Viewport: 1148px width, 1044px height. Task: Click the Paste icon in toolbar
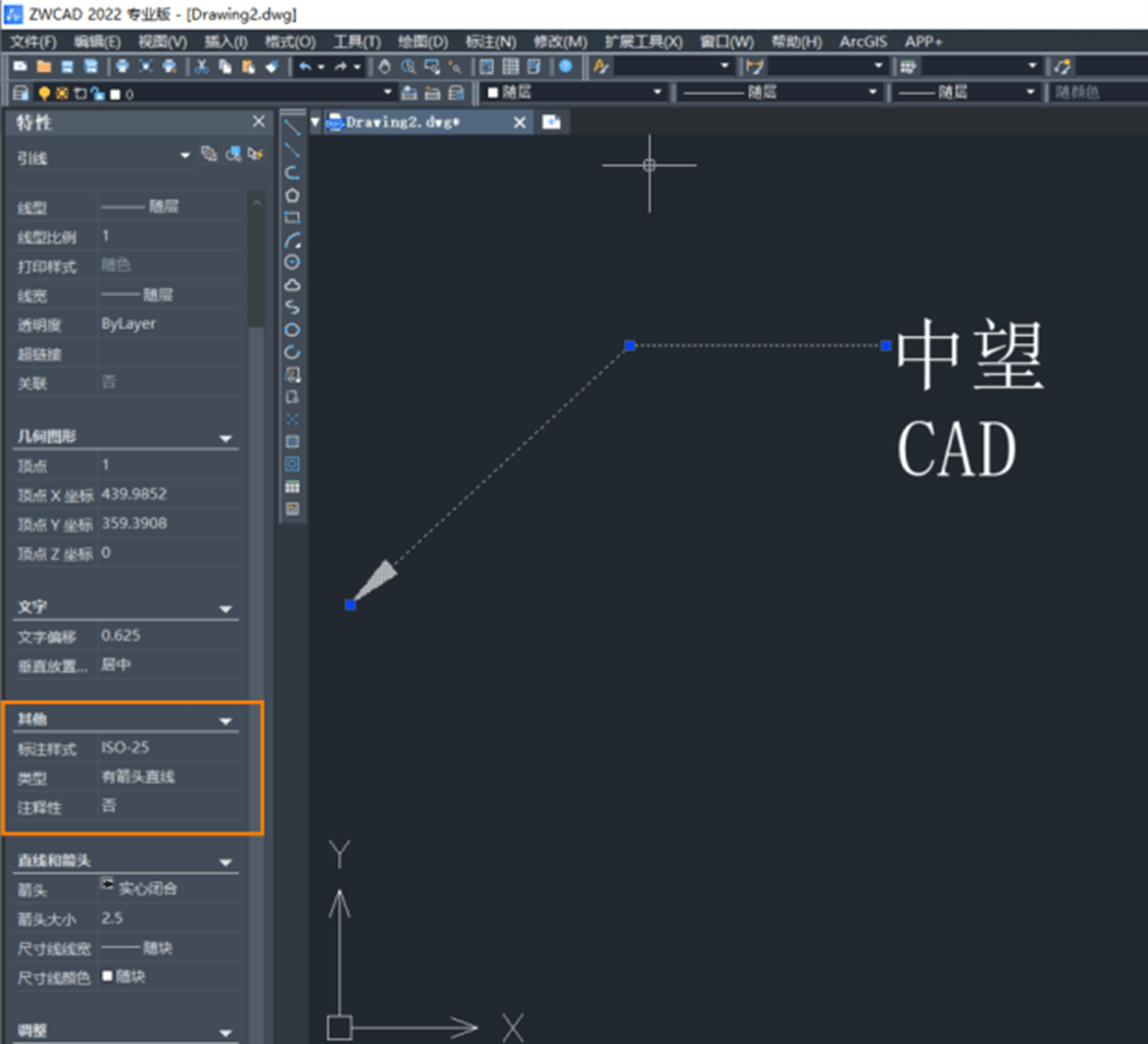coord(248,66)
